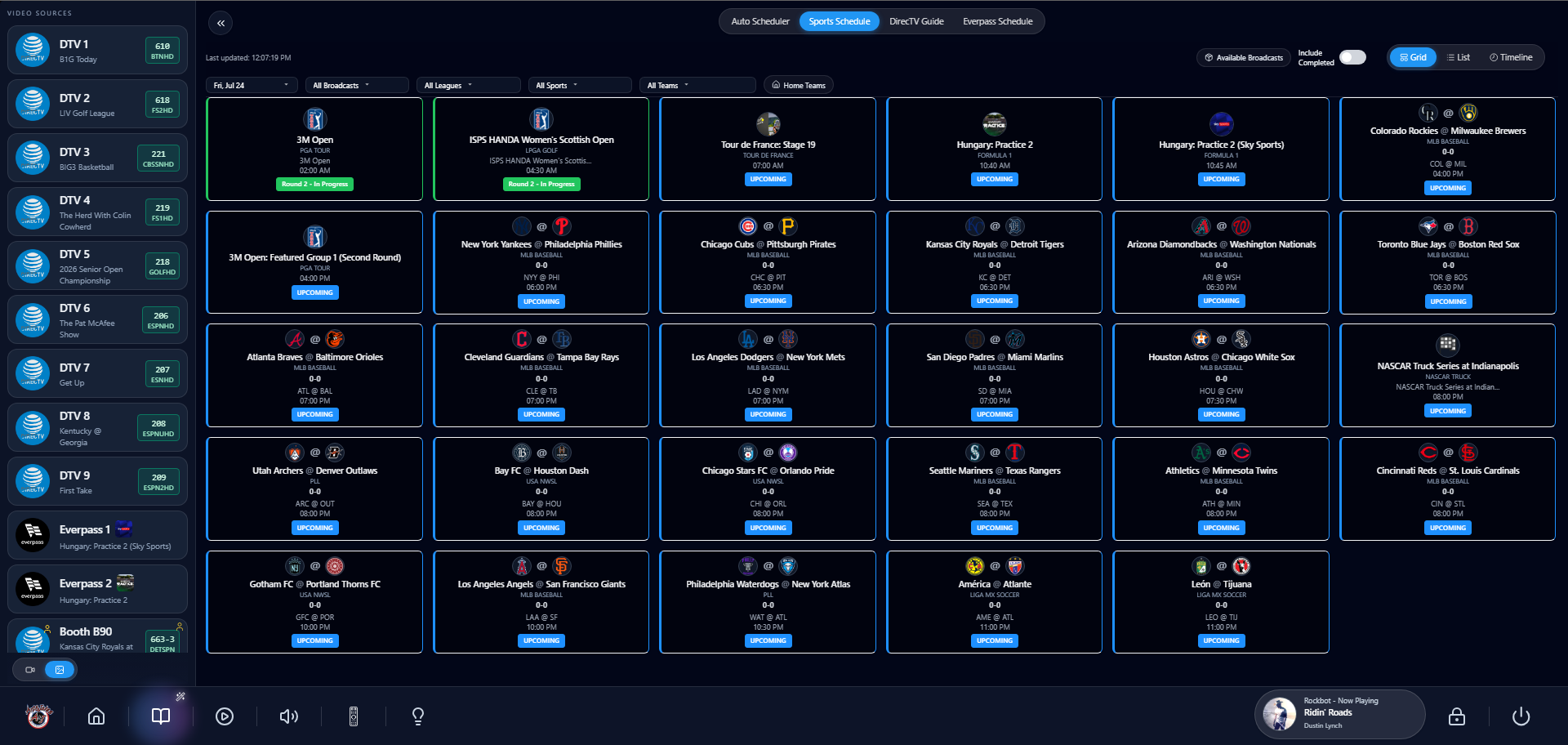Click DTV 4 channel badge 219 FS1HD
This screenshot has height=745, width=1568.
pyautogui.click(x=162, y=212)
